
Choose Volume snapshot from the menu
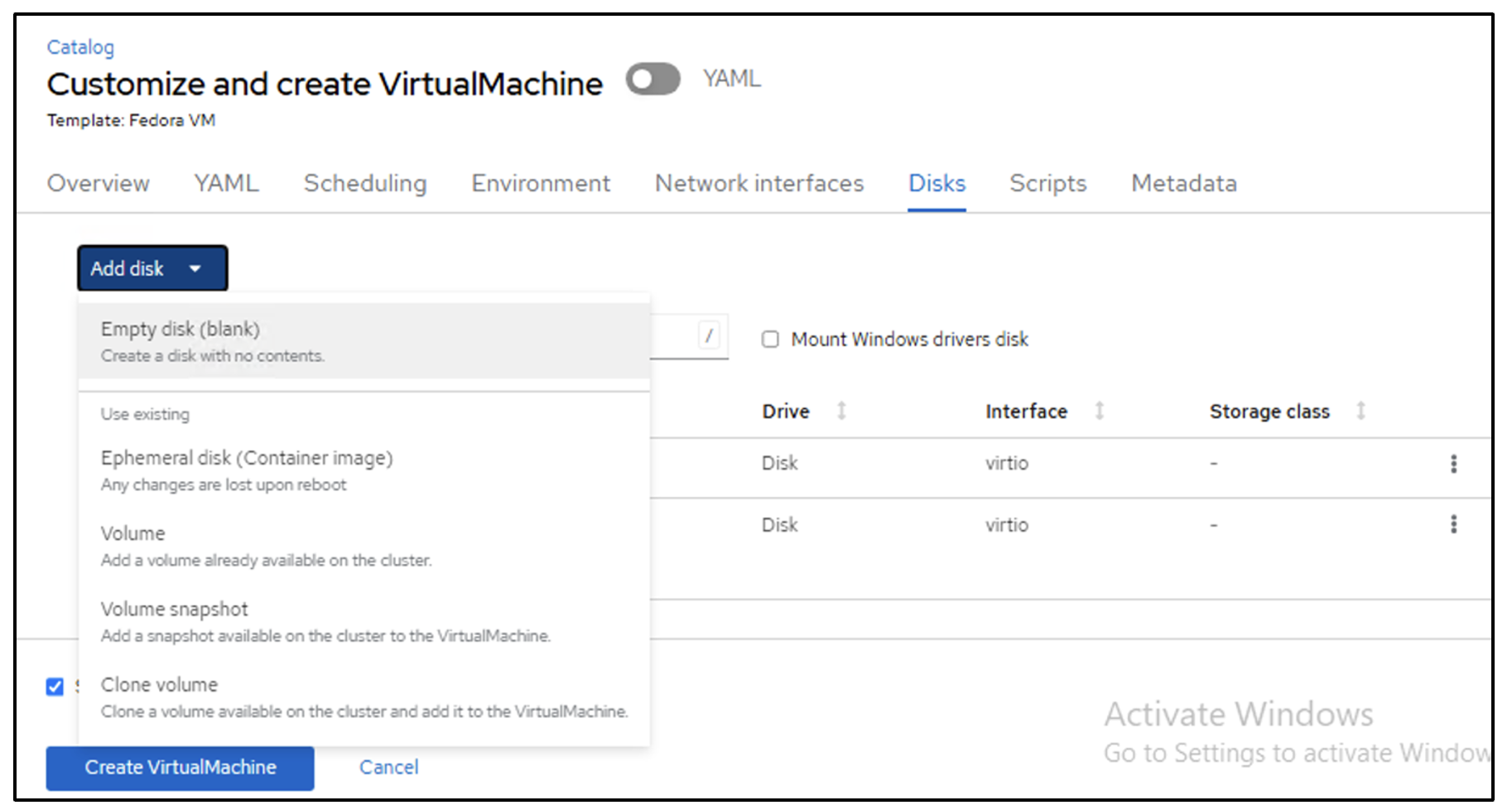(175, 610)
